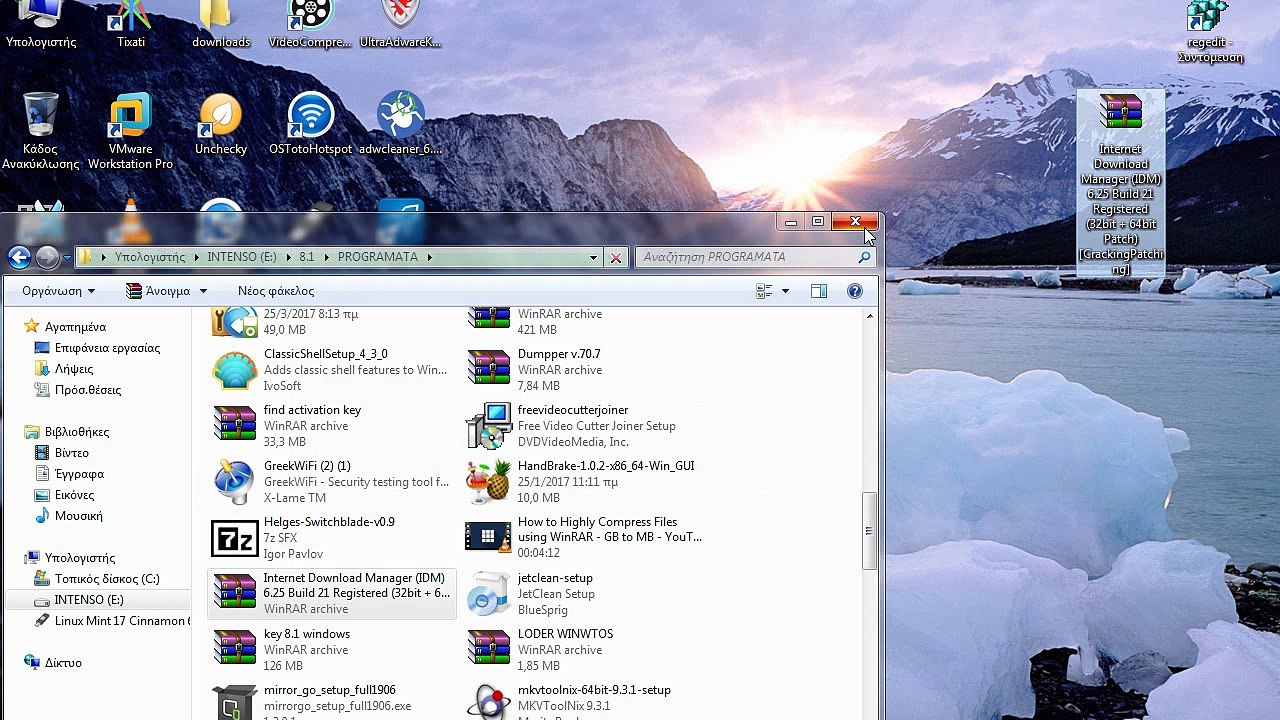Click the file list scroll-up arrow
Viewport: 1280px width, 720px height.
click(869, 316)
